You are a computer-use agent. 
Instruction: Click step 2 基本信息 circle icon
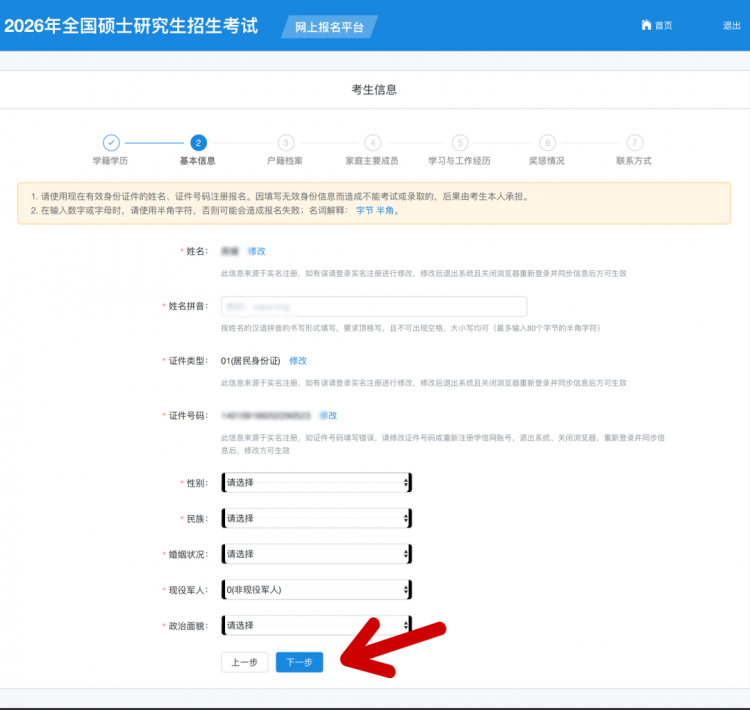(198, 143)
